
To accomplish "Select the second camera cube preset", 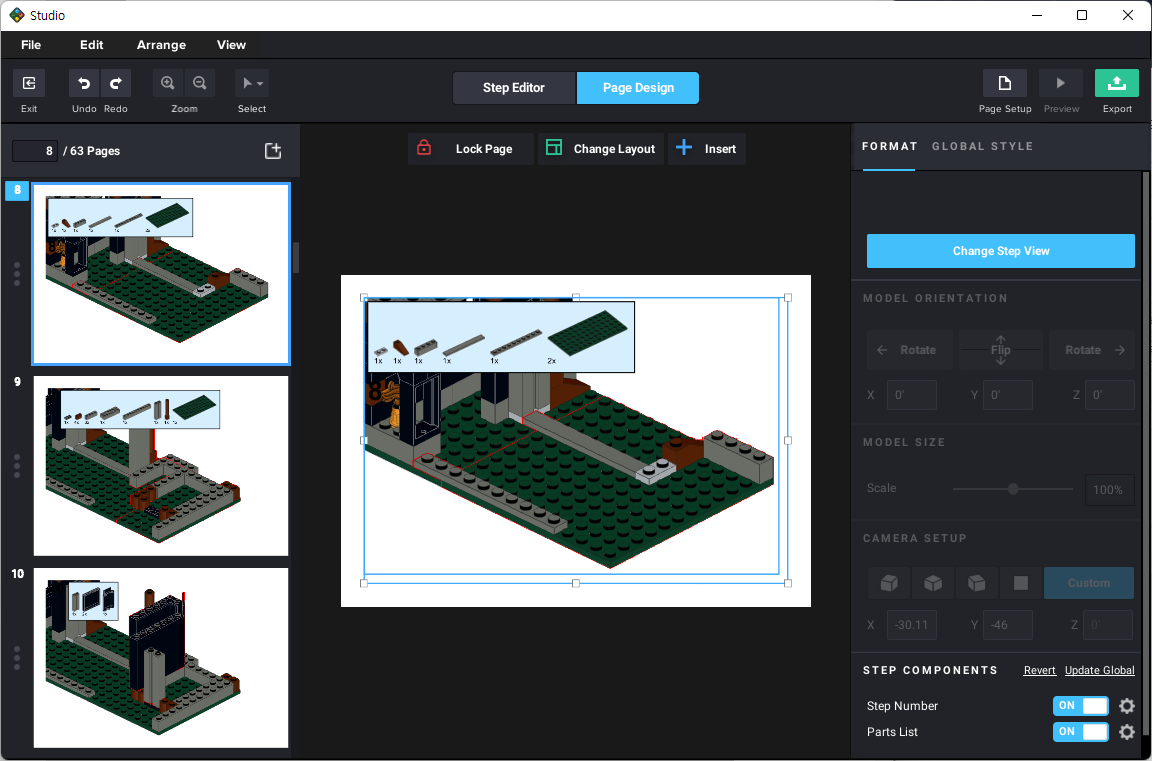I will tap(933, 583).
